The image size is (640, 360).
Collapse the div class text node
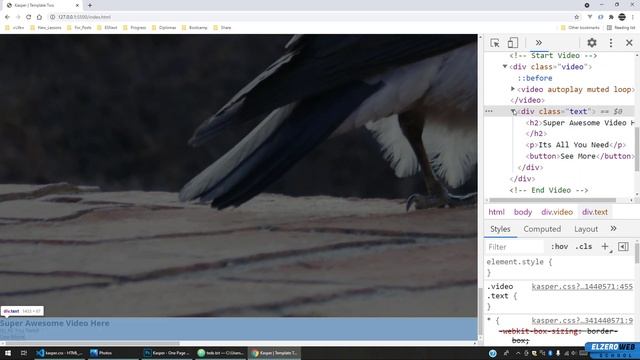[513, 111]
